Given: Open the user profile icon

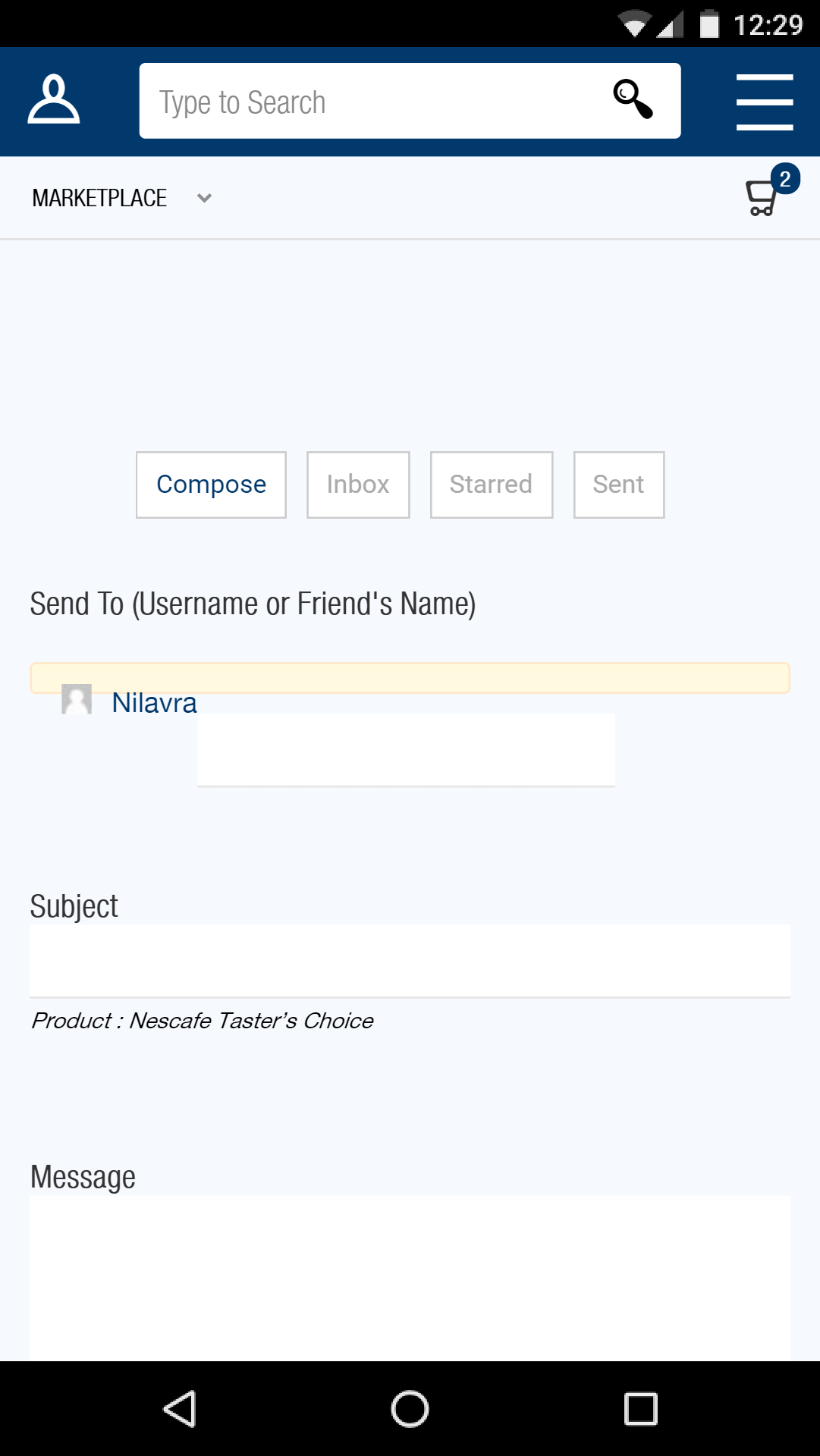Looking at the screenshot, I should tap(53, 99).
